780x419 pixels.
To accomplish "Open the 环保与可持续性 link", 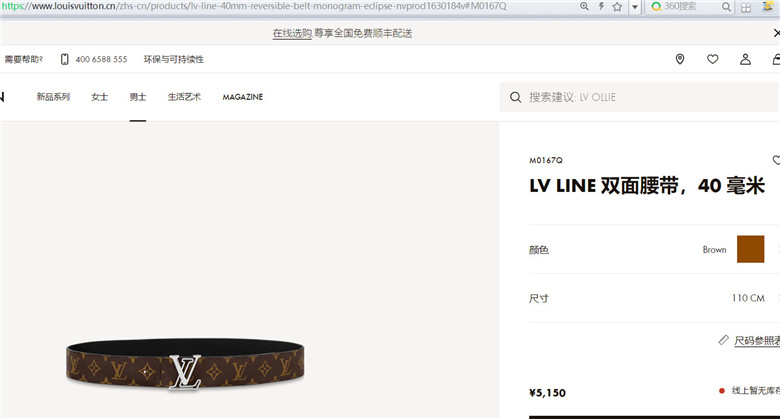I will pyautogui.click(x=174, y=59).
